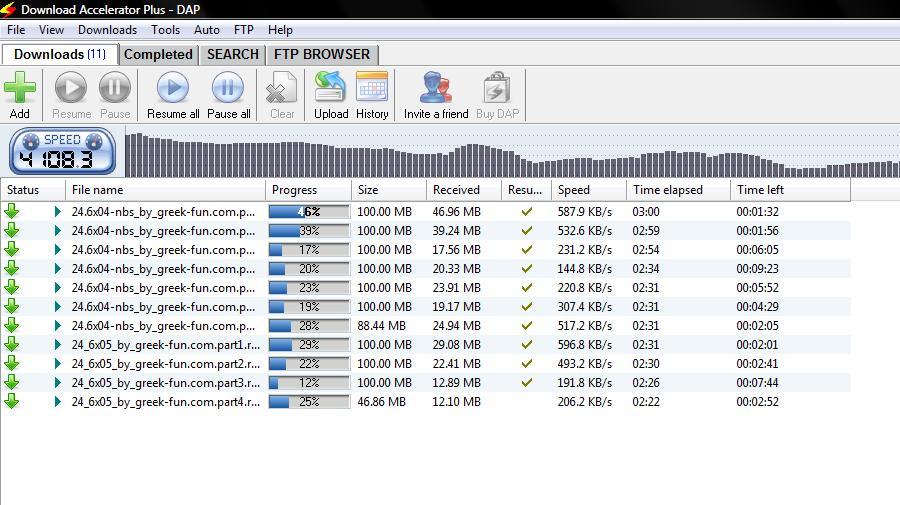Expand the 39% download row triangle
This screenshot has height=505, width=900.
click(x=57, y=231)
